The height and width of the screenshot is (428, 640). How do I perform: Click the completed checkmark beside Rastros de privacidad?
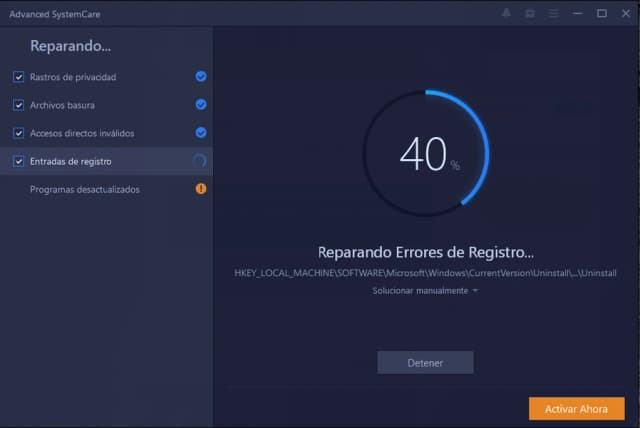(200, 76)
